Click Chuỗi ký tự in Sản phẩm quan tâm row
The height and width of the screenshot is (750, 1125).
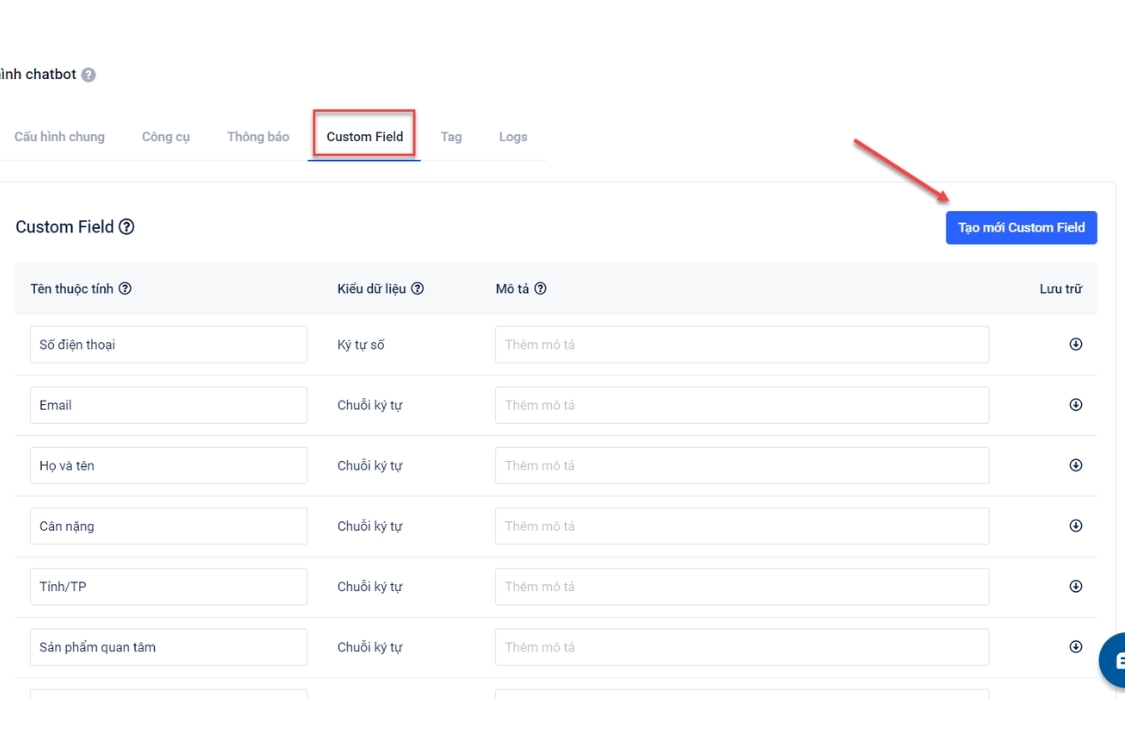tap(369, 647)
